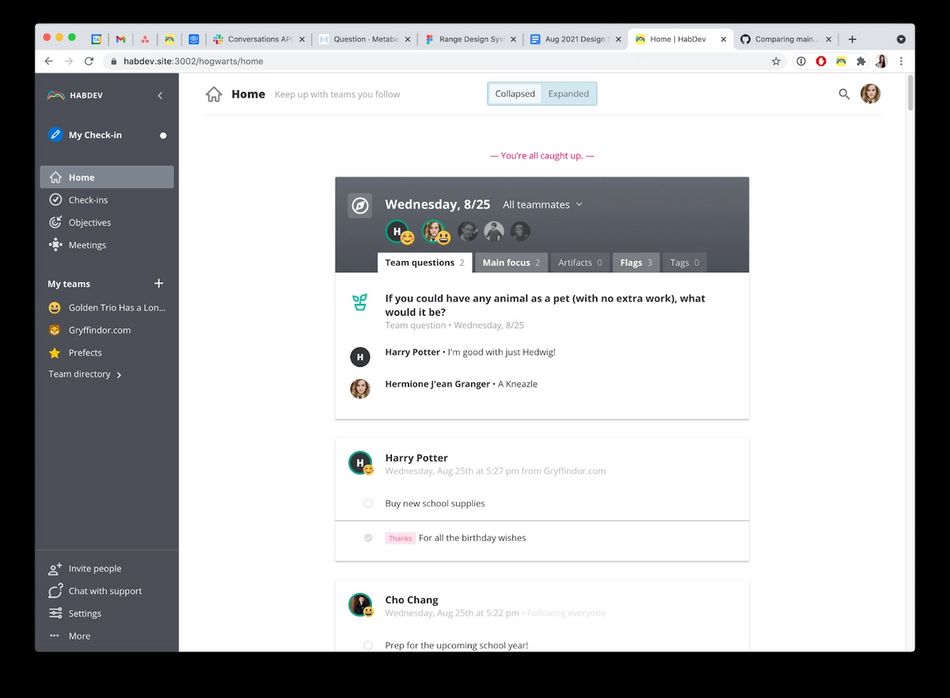The height and width of the screenshot is (698, 950).
Task: Open Objectives target icon
Action: tap(55, 222)
